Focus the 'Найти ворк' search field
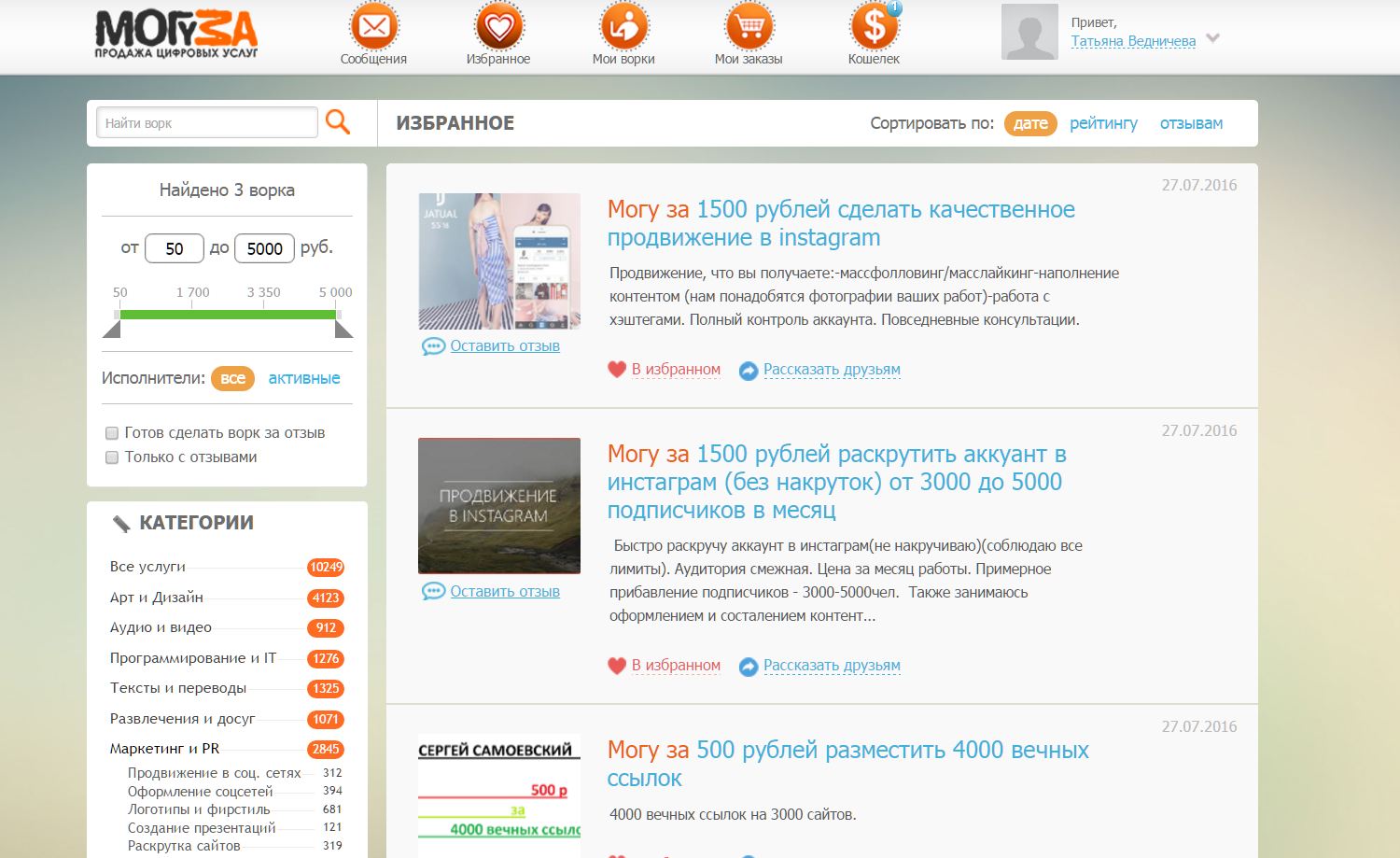This screenshot has height=858, width=1400. (207, 122)
